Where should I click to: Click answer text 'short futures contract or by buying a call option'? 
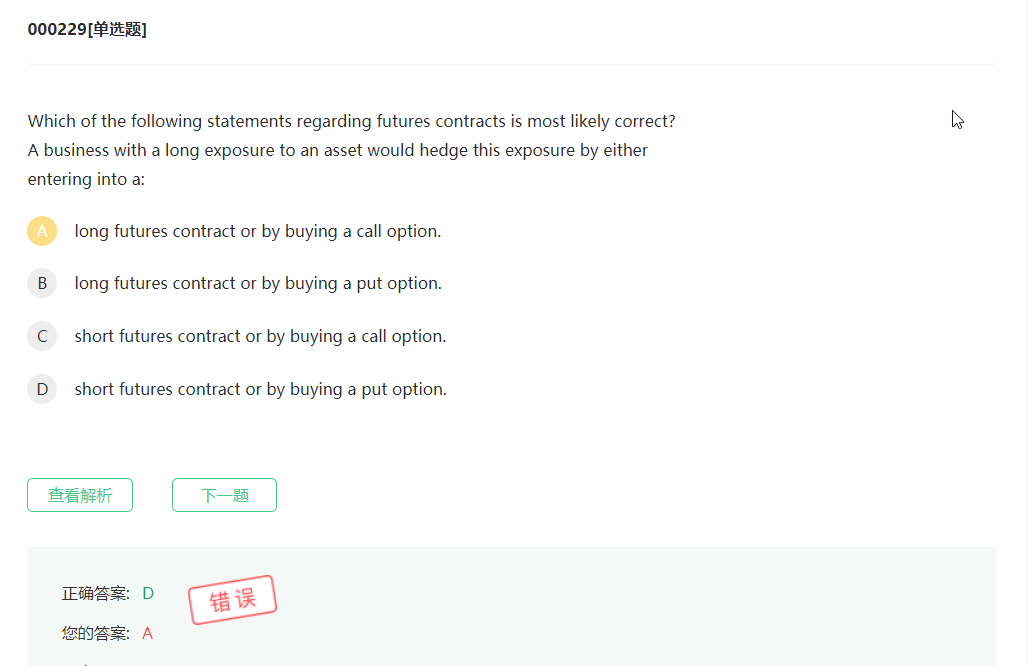point(260,336)
